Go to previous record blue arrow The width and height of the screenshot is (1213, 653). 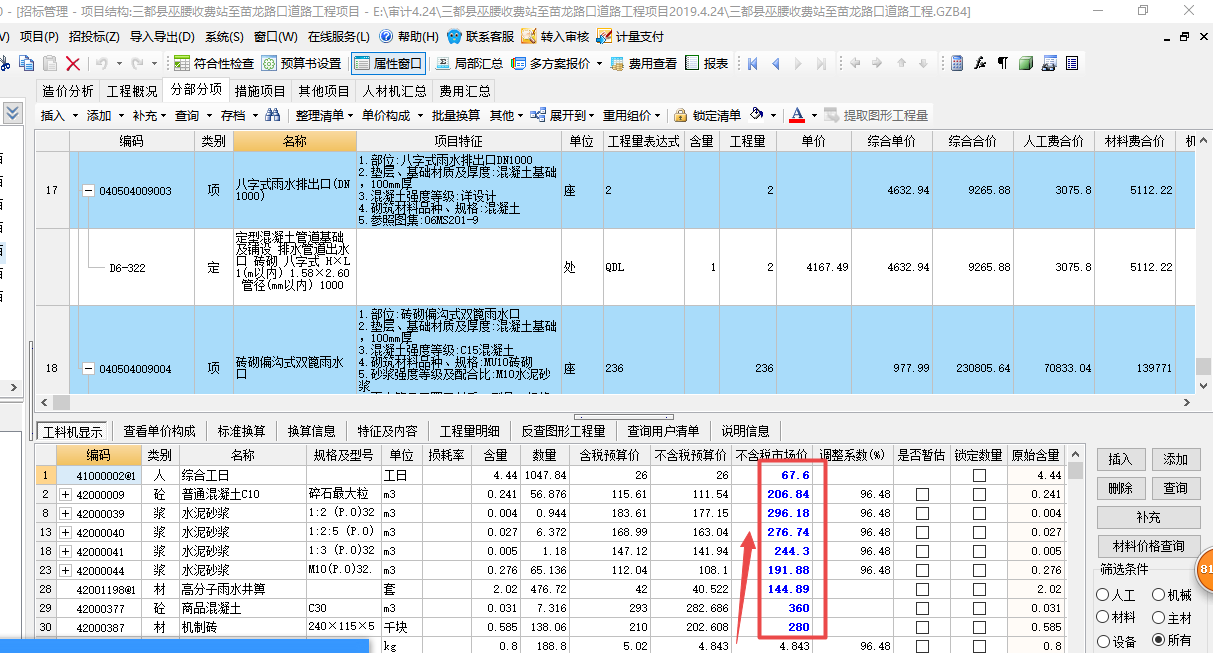(x=775, y=63)
